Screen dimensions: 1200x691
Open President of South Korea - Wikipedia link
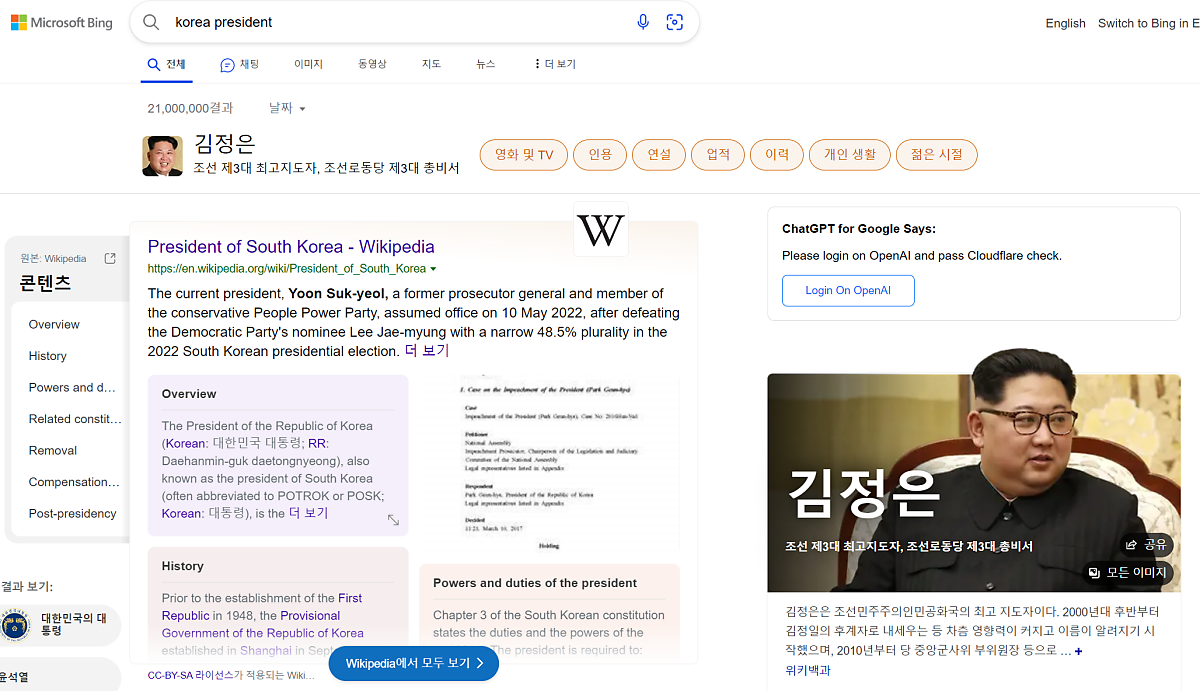[291, 247]
